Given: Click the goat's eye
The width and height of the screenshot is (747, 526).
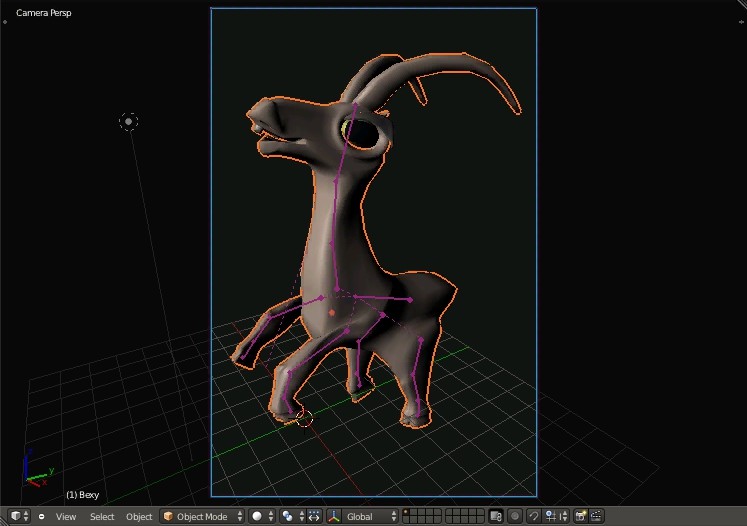Looking at the screenshot, I should [x=362, y=132].
